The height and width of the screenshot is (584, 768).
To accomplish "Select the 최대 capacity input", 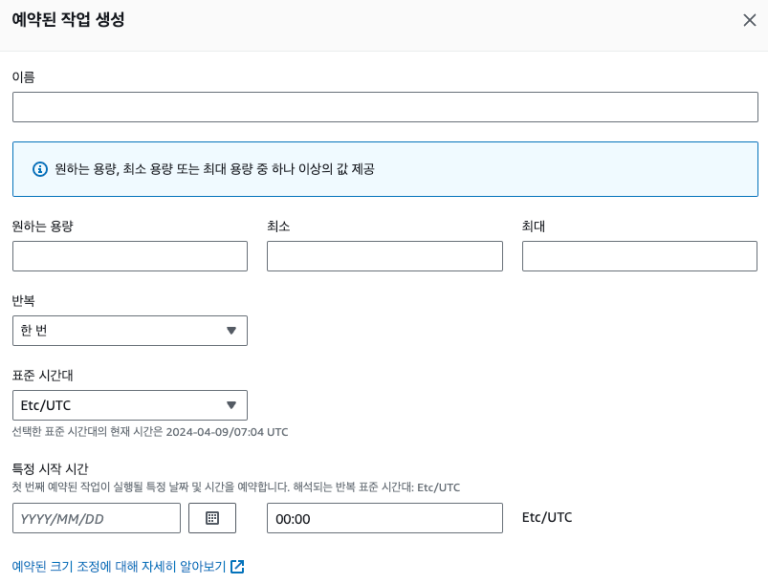I will [639, 256].
